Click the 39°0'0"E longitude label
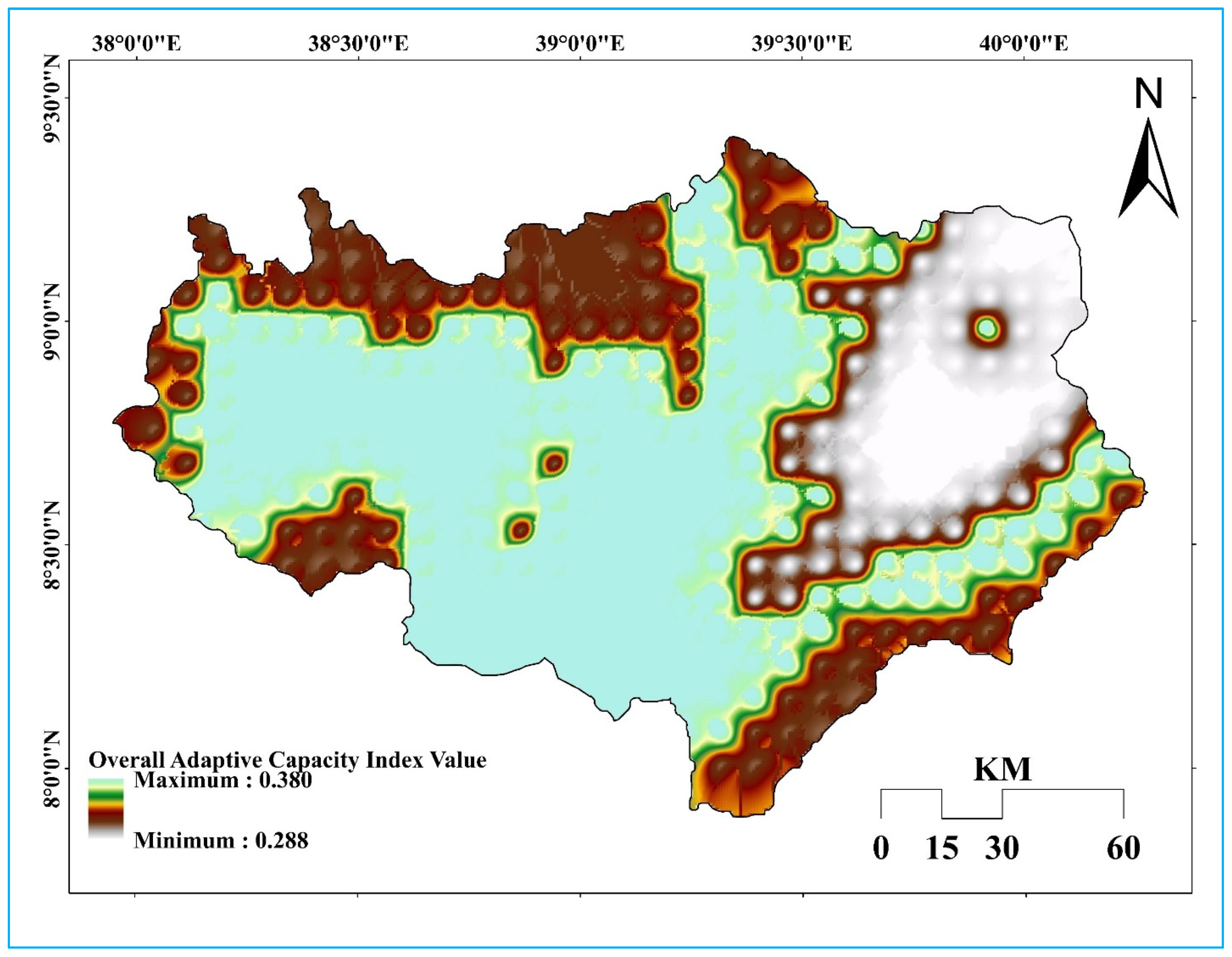 click(x=580, y=44)
